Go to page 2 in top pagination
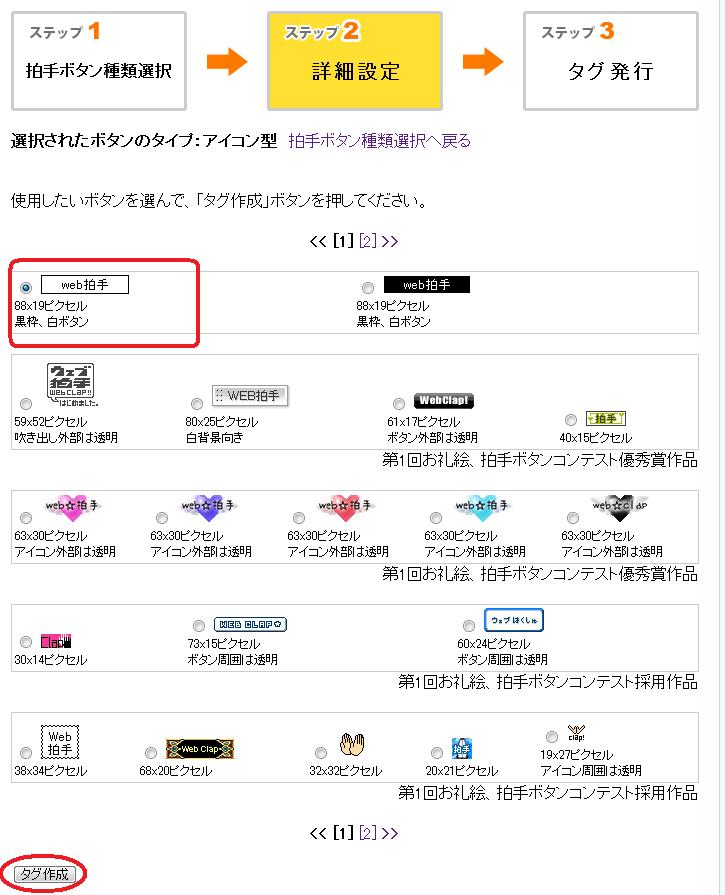Image resolution: width=725 pixels, height=895 pixels. (x=367, y=241)
